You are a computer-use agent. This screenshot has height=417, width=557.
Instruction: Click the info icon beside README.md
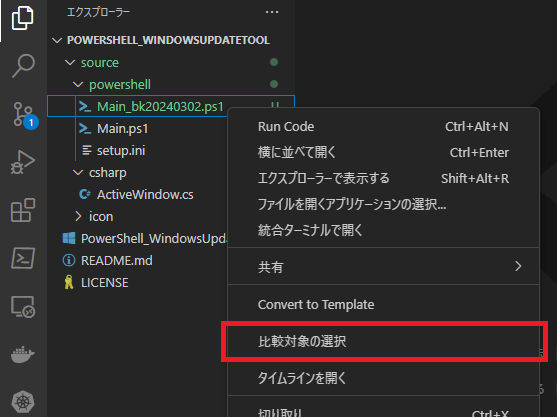click(69, 260)
